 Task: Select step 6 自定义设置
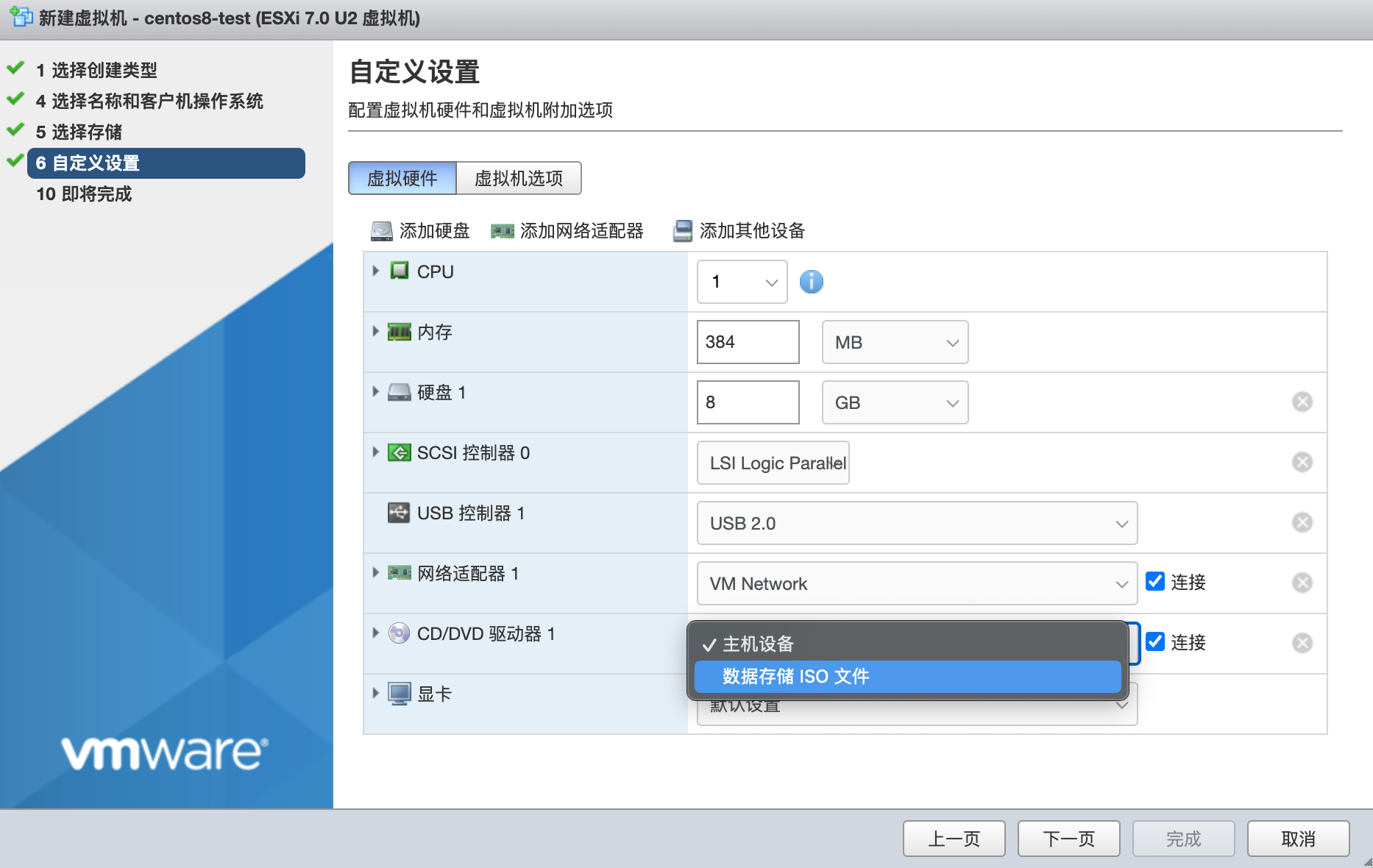(166, 163)
